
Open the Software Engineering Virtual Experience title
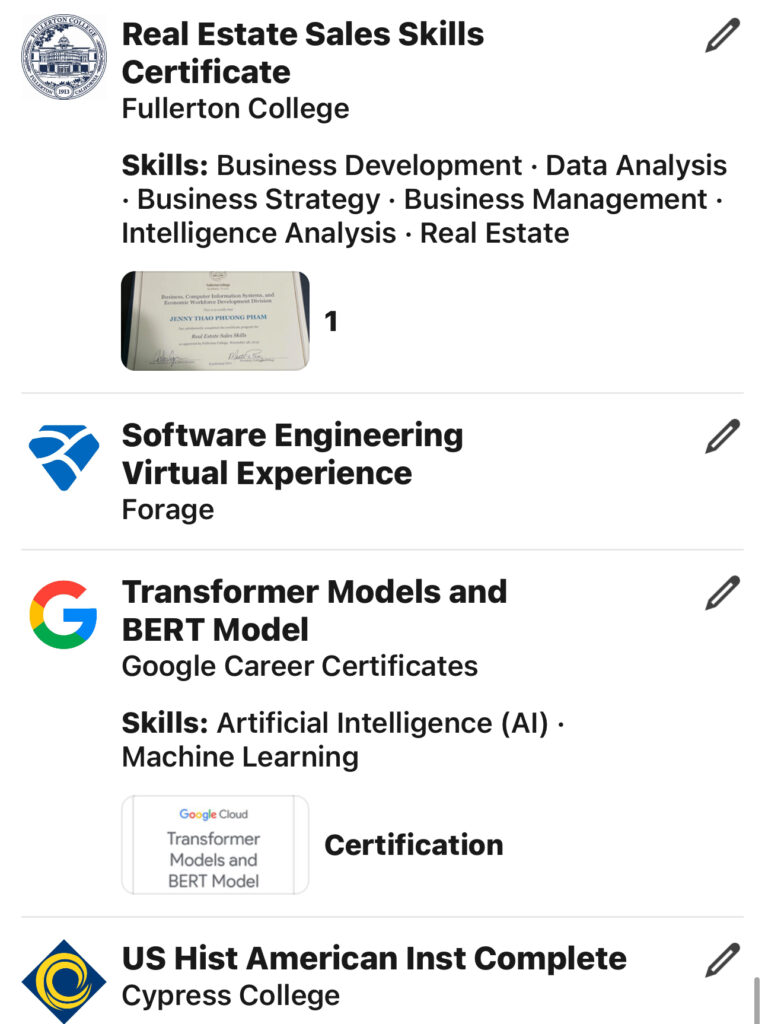pos(292,454)
